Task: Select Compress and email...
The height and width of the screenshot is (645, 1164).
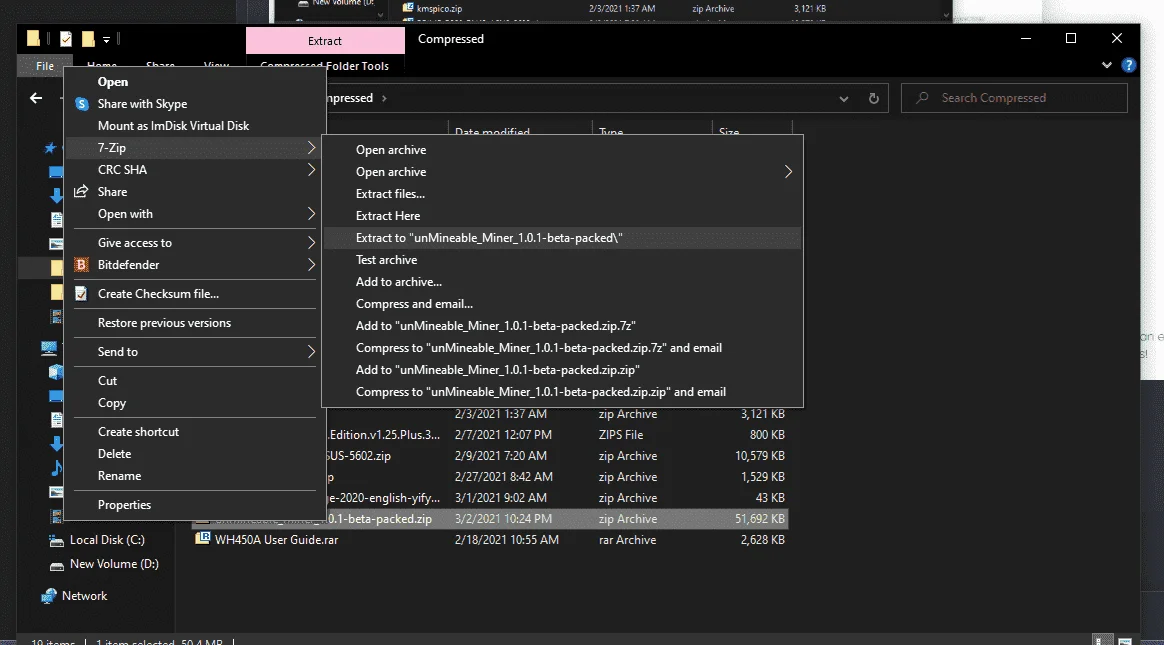Action: click(x=414, y=304)
